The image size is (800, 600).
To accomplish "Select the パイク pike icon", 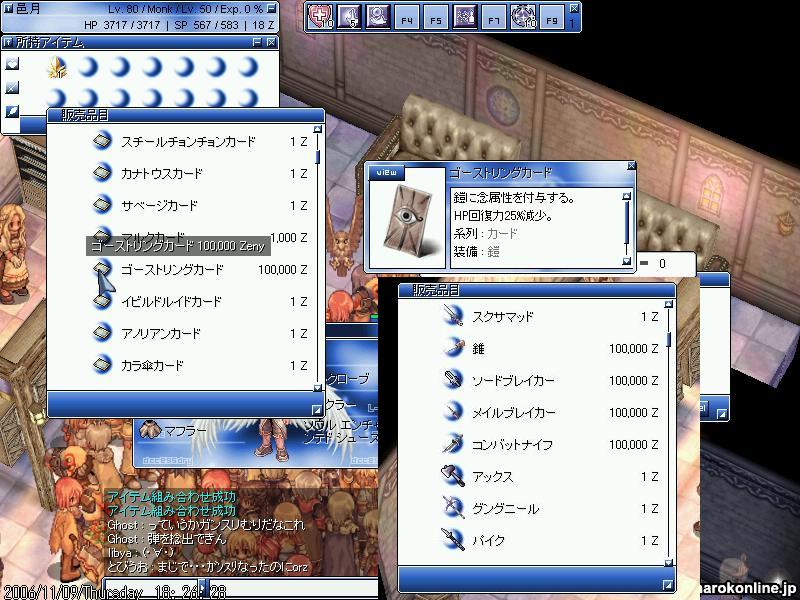I will tap(453, 540).
